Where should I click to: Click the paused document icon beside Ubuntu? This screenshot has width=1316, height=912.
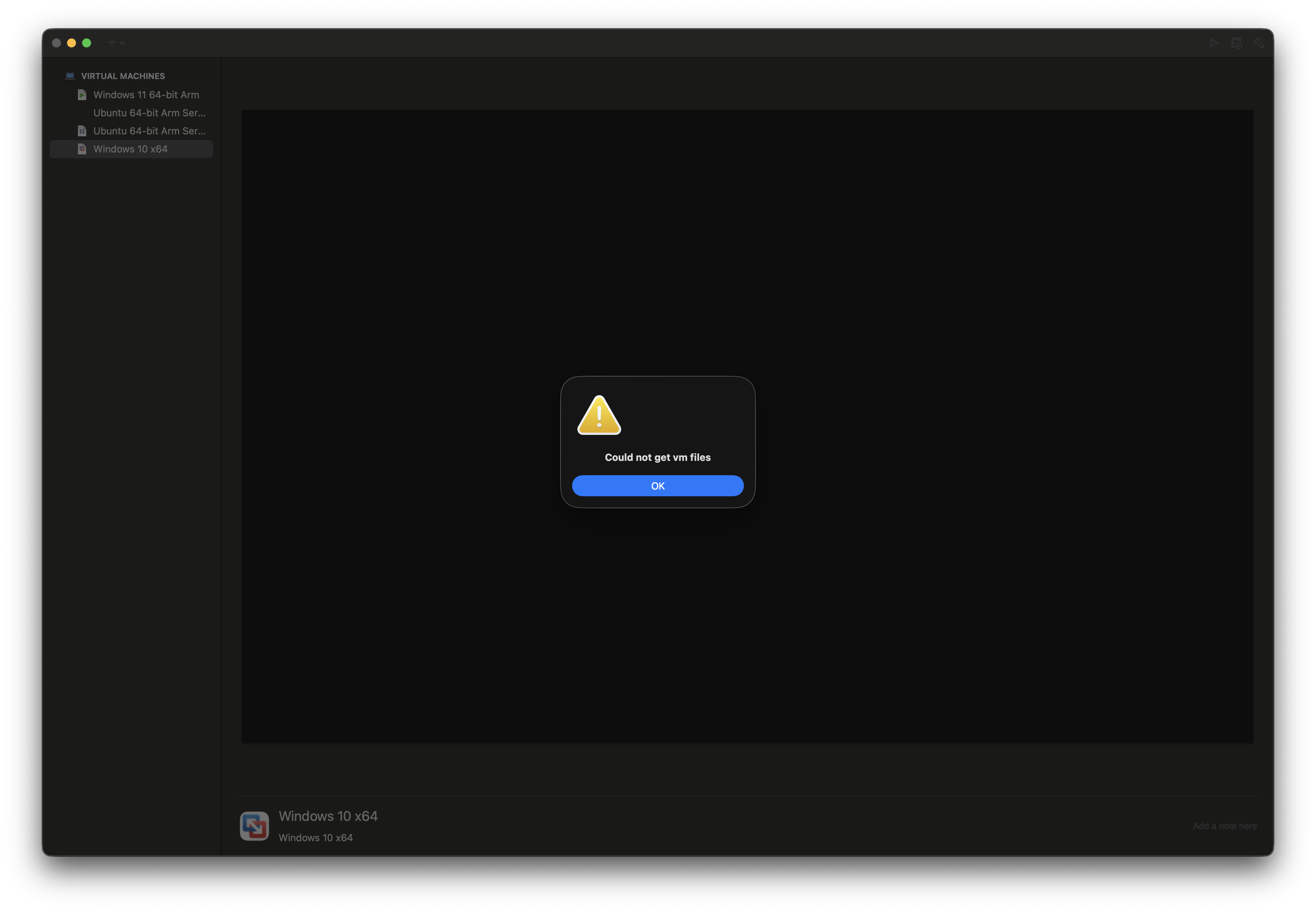[82, 131]
